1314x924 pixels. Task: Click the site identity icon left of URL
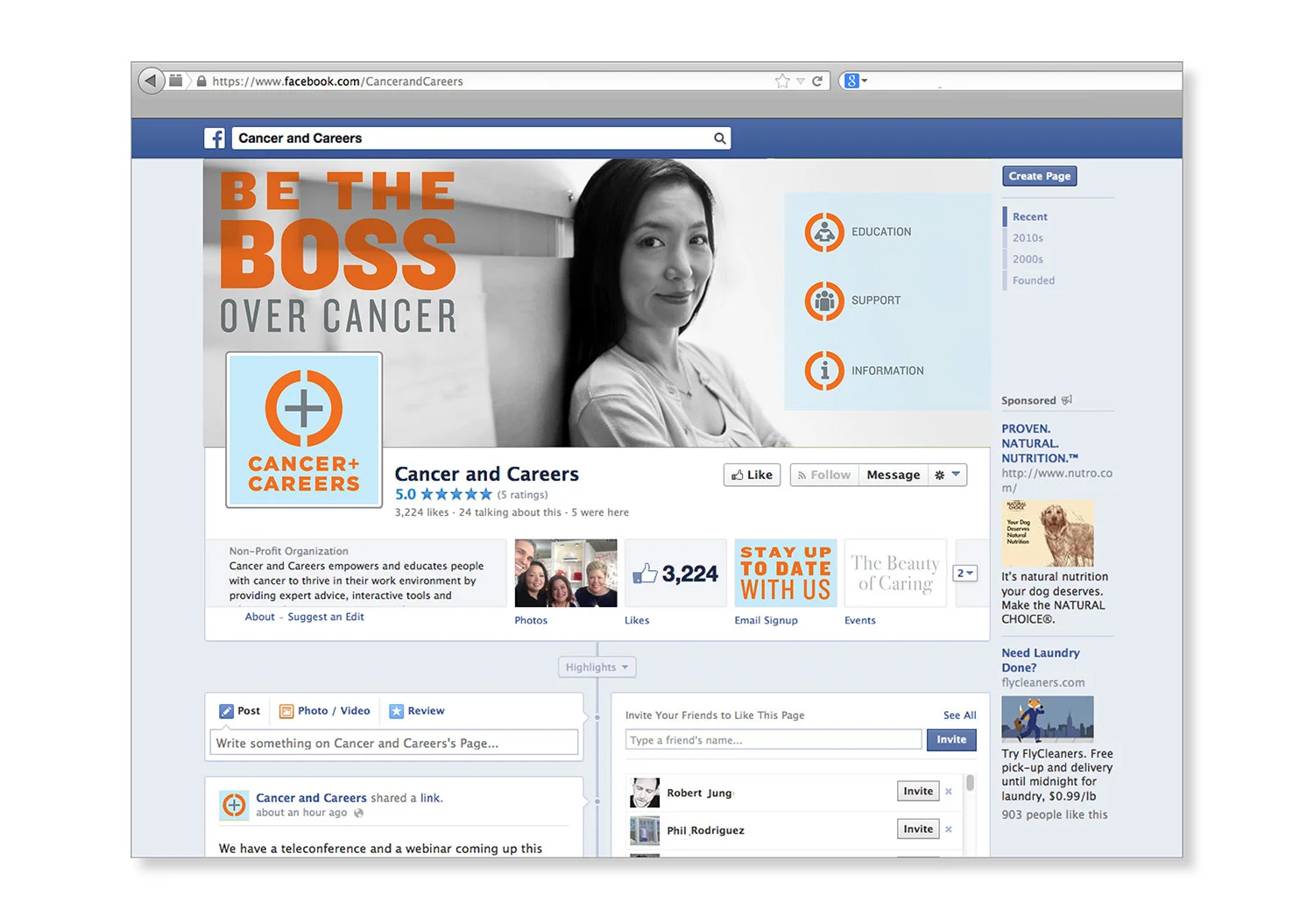pyautogui.click(x=201, y=81)
